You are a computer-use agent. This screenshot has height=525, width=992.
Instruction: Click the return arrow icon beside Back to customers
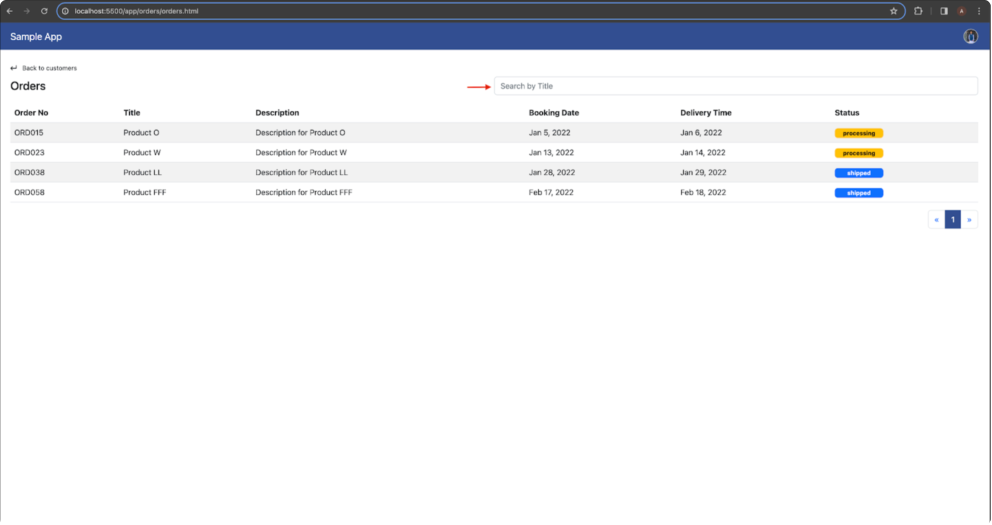[x=14, y=68]
